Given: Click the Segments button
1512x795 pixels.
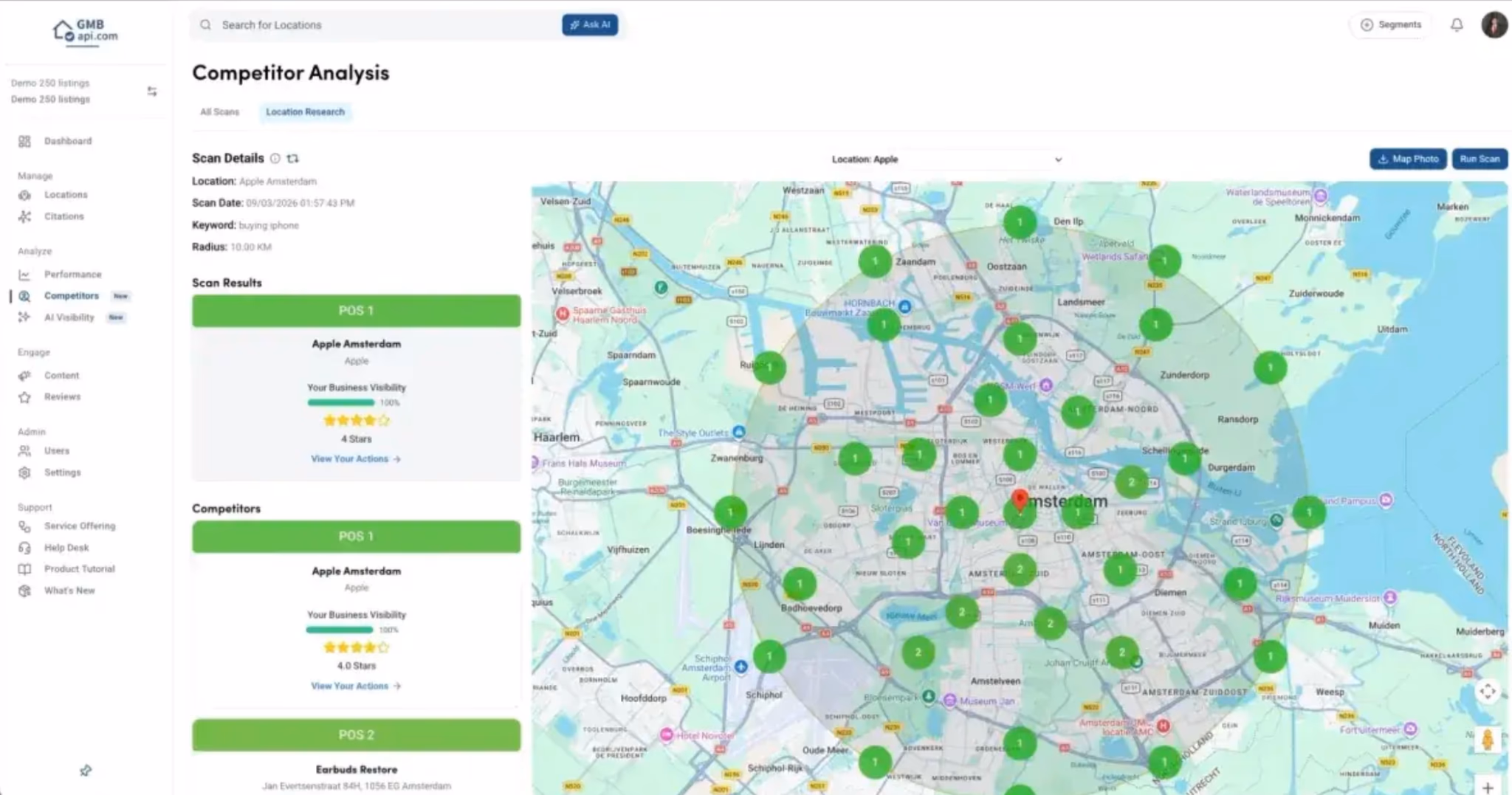Looking at the screenshot, I should tap(1391, 25).
